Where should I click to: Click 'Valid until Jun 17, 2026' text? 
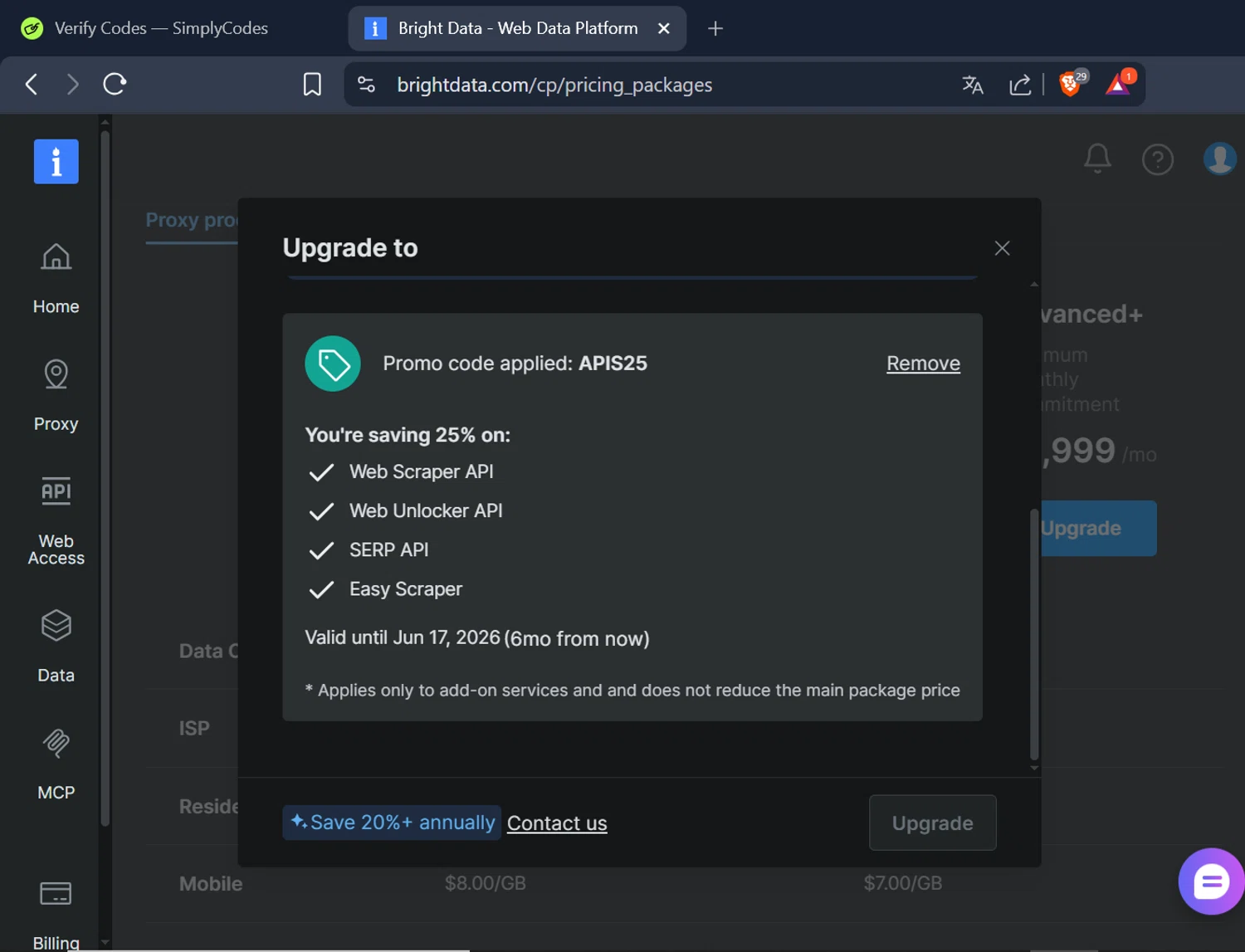point(403,637)
